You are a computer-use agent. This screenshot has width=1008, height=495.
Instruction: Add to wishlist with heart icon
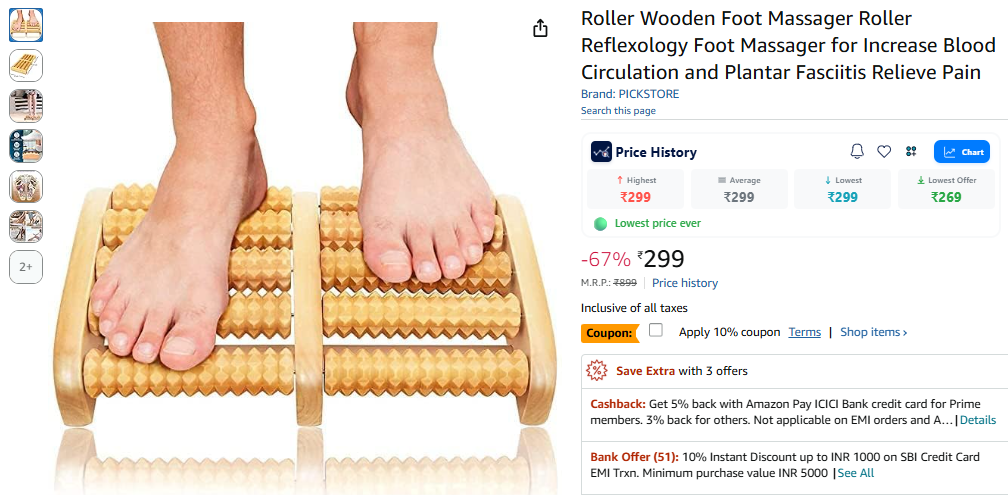(x=884, y=151)
